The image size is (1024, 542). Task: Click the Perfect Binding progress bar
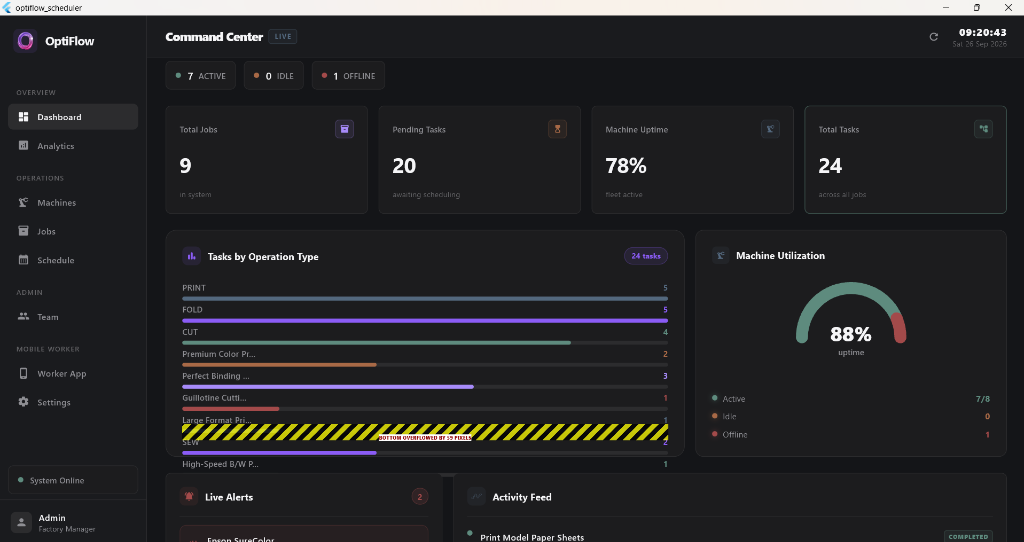tap(424, 387)
